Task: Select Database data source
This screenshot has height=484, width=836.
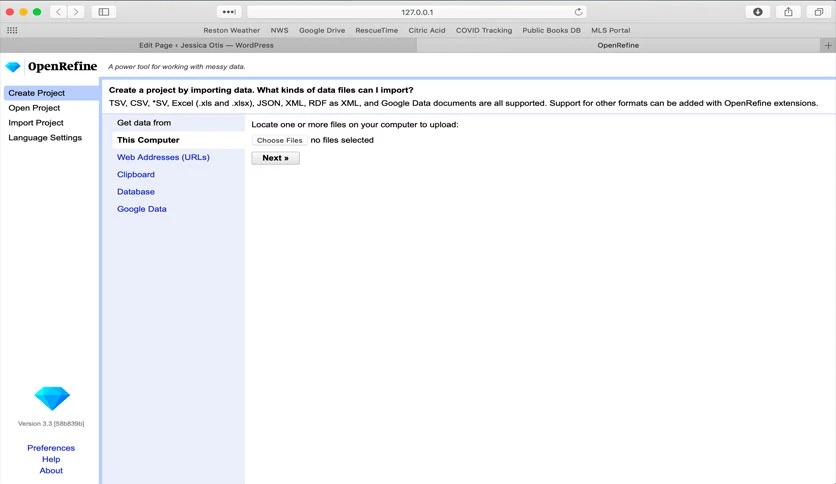Action: [136, 192]
